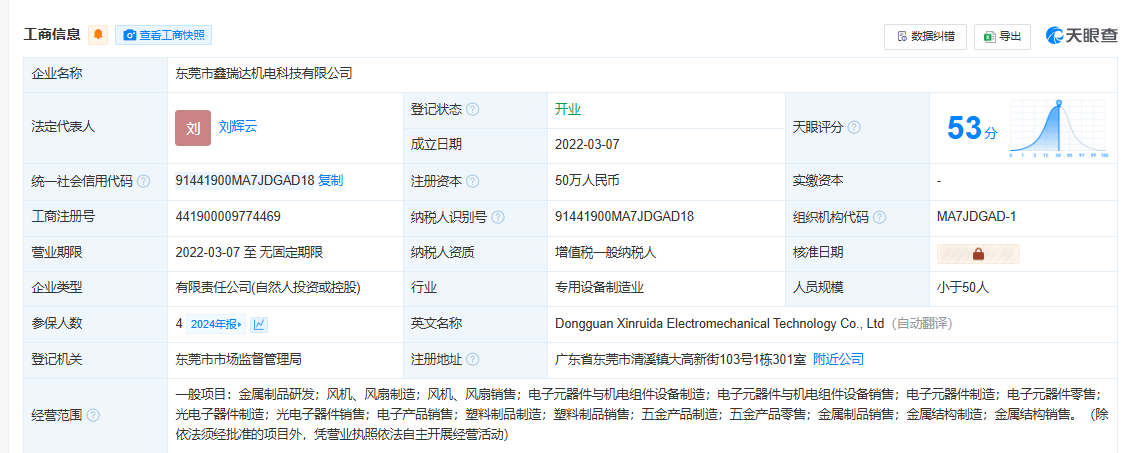Click the 53分 score value

(972, 128)
